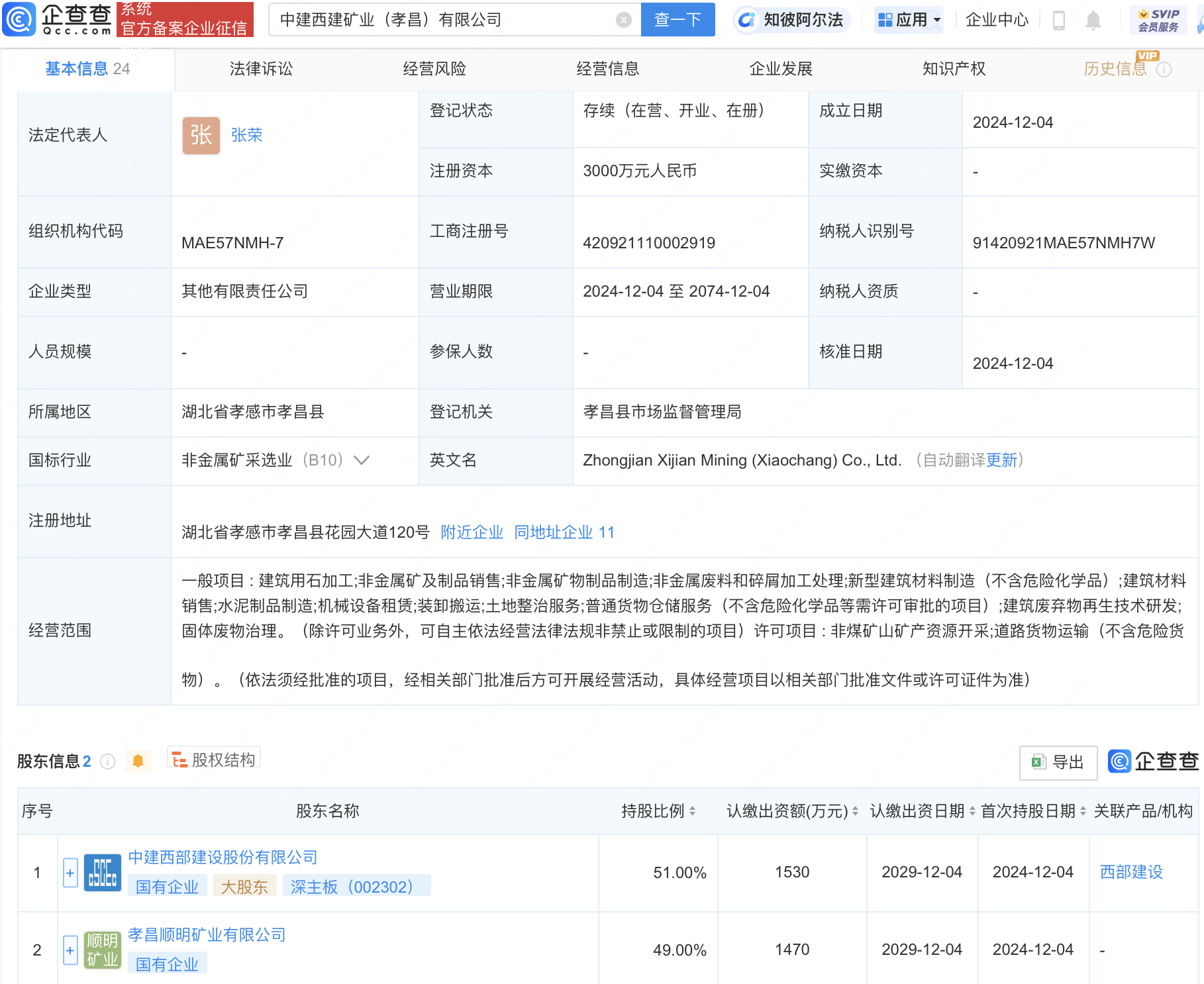
Task: Expand the 非金属矿采选业 industry chevron
Action: tap(362, 460)
